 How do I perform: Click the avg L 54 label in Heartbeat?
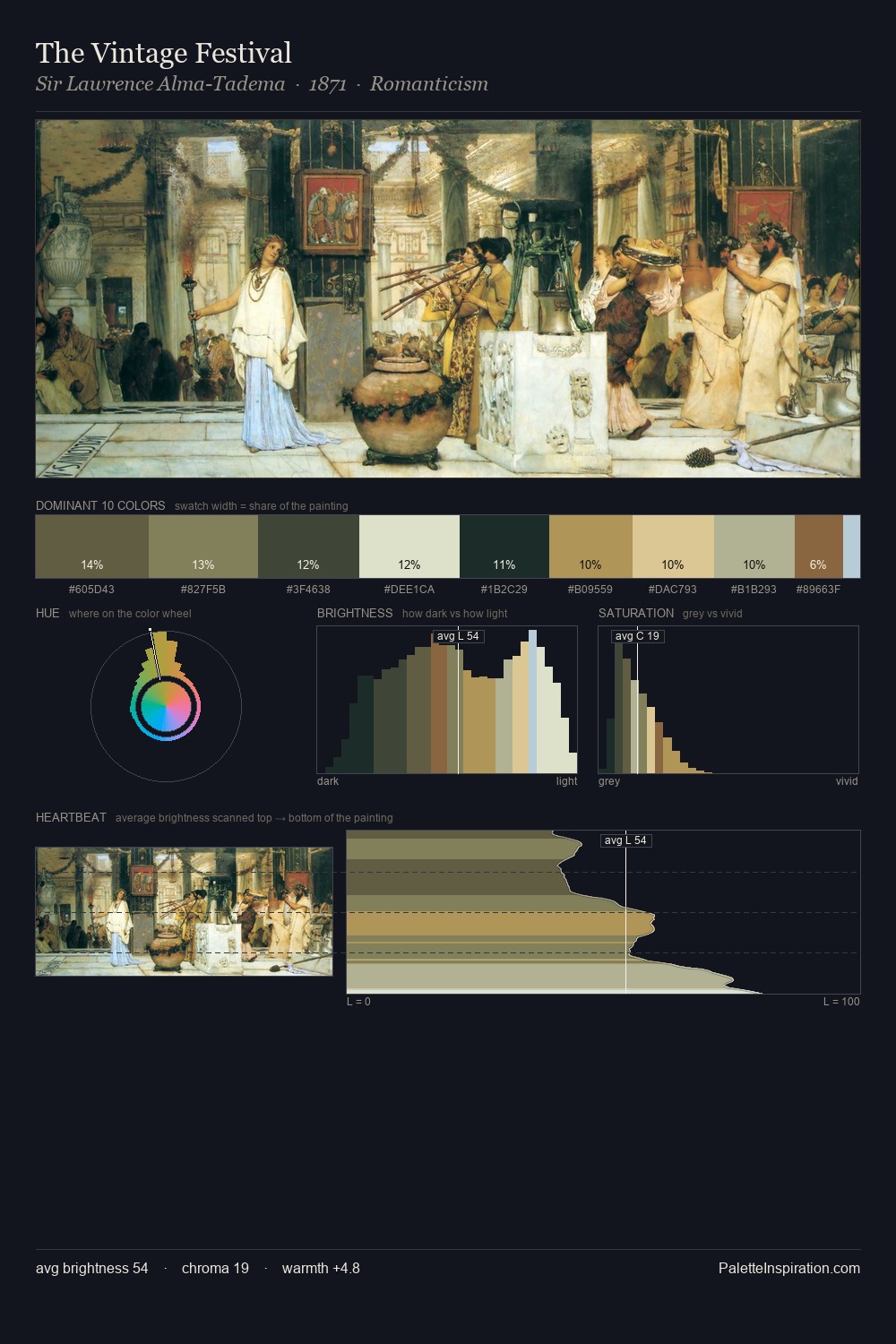(x=625, y=840)
